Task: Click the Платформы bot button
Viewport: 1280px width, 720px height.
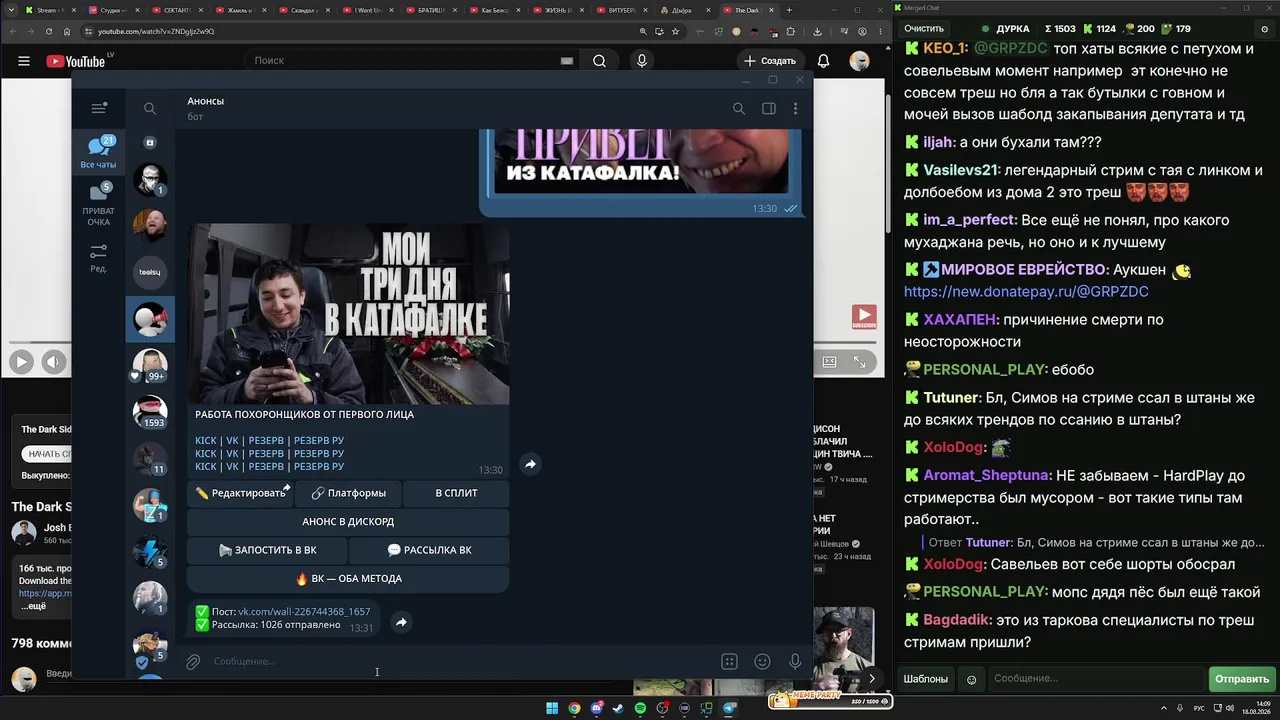Action: click(348, 493)
